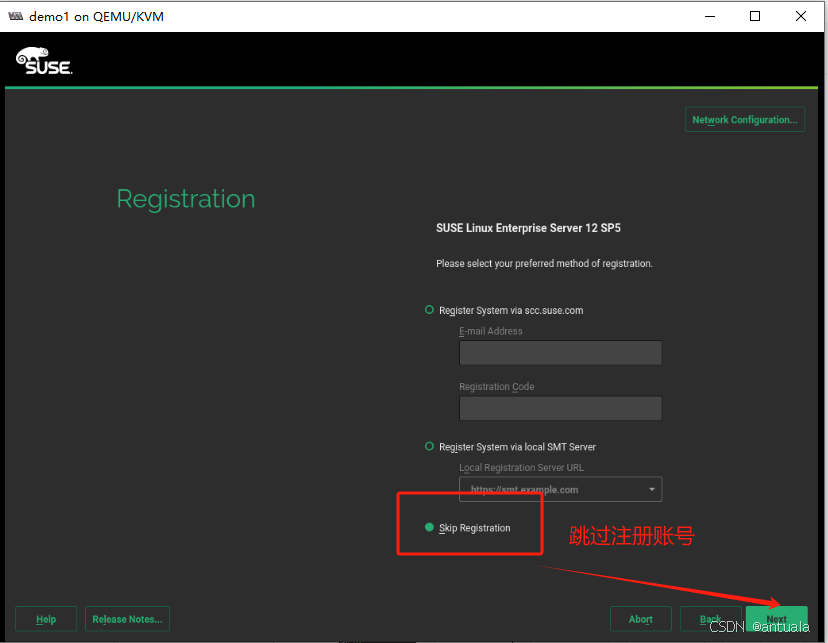
Task: Open the Release Notes
Action: click(x=127, y=619)
